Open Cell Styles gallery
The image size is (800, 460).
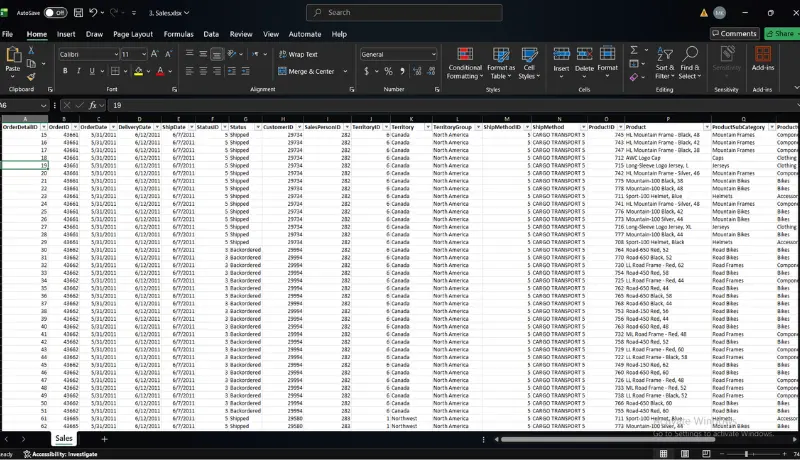click(529, 63)
